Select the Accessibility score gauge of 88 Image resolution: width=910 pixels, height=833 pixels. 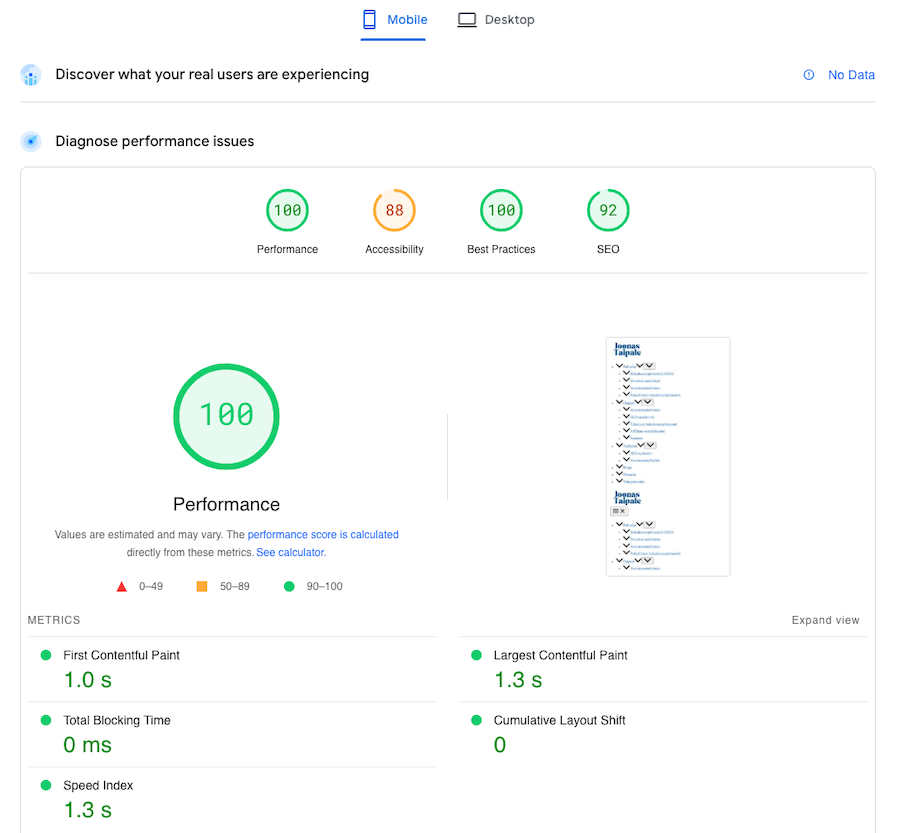394,211
